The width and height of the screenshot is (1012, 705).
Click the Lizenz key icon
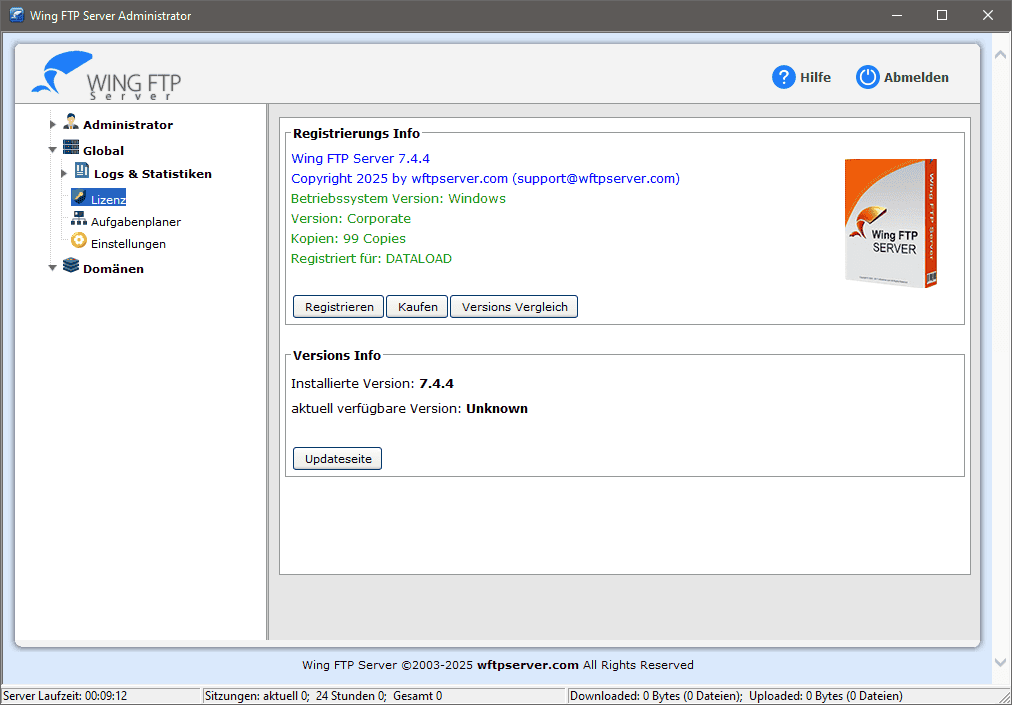(x=80, y=197)
